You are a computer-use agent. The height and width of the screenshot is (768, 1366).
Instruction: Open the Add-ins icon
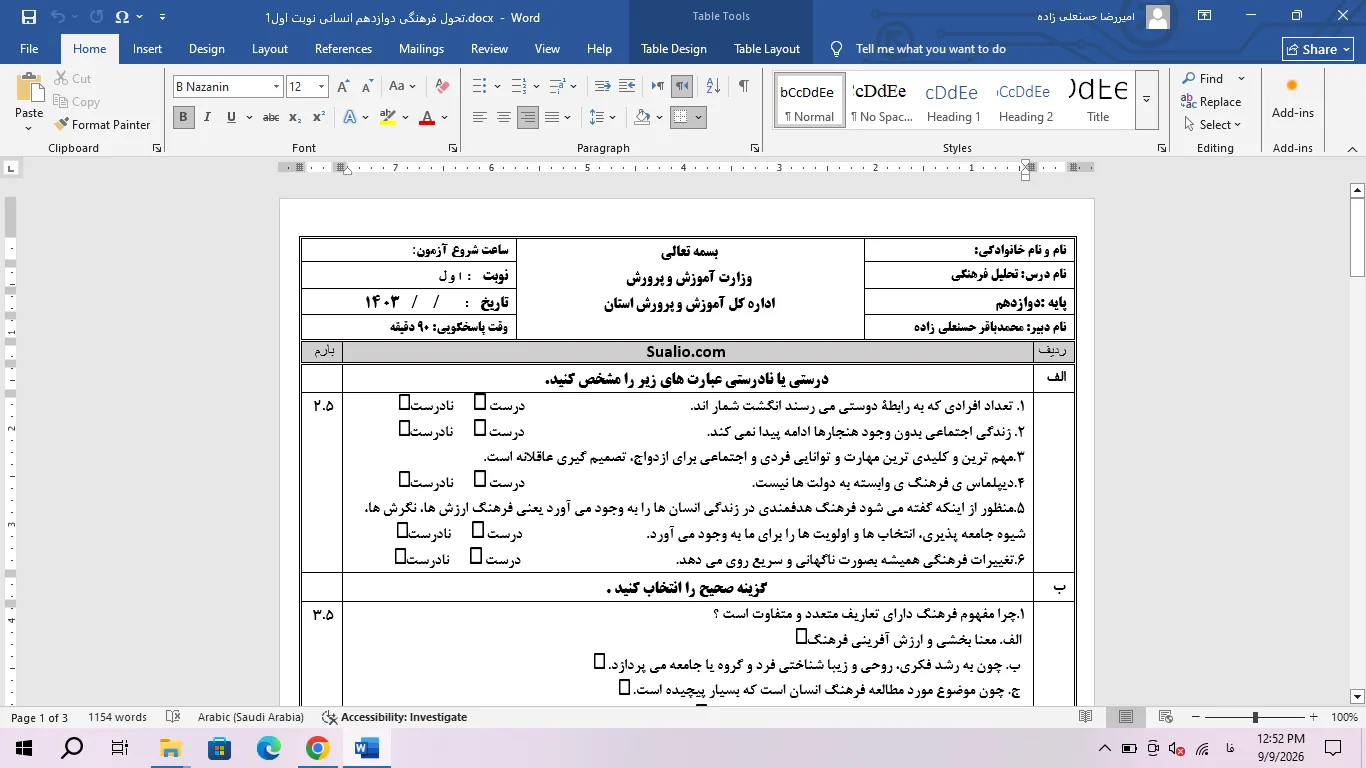point(1293,98)
